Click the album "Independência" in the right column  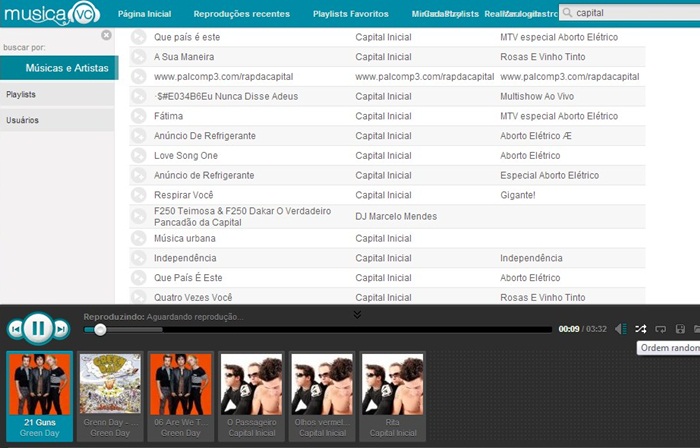click(531, 258)
